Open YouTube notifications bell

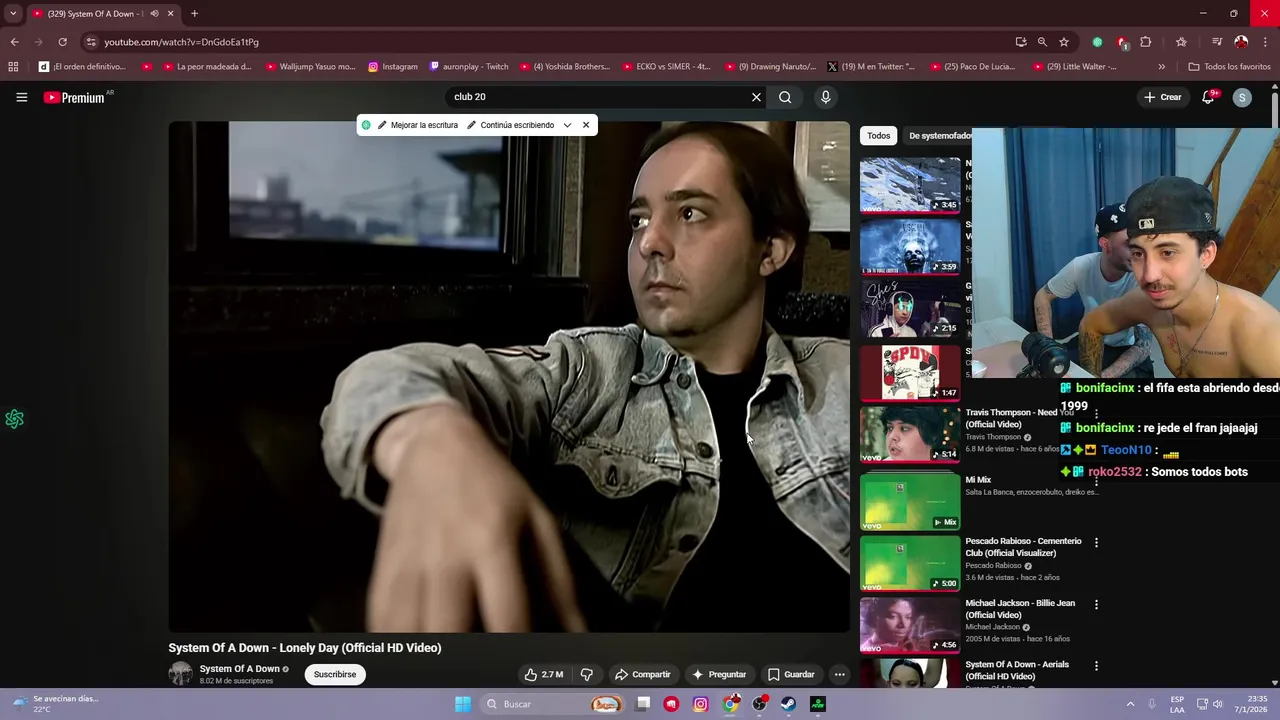point(1208,97)
